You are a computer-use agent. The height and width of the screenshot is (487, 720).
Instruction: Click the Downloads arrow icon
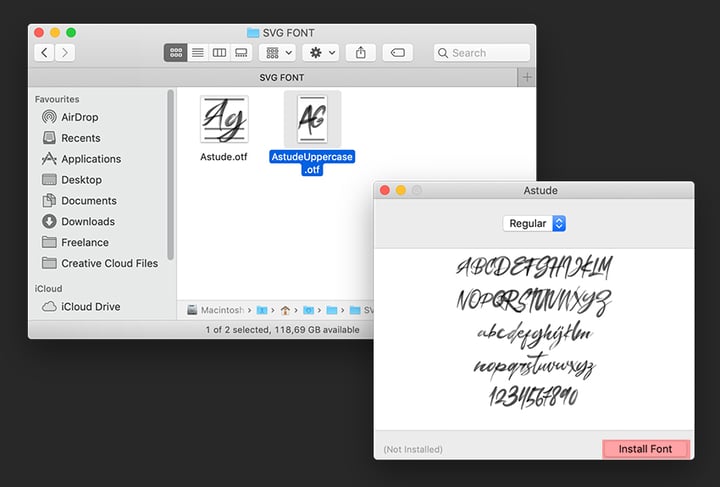(x=49, y=221)
